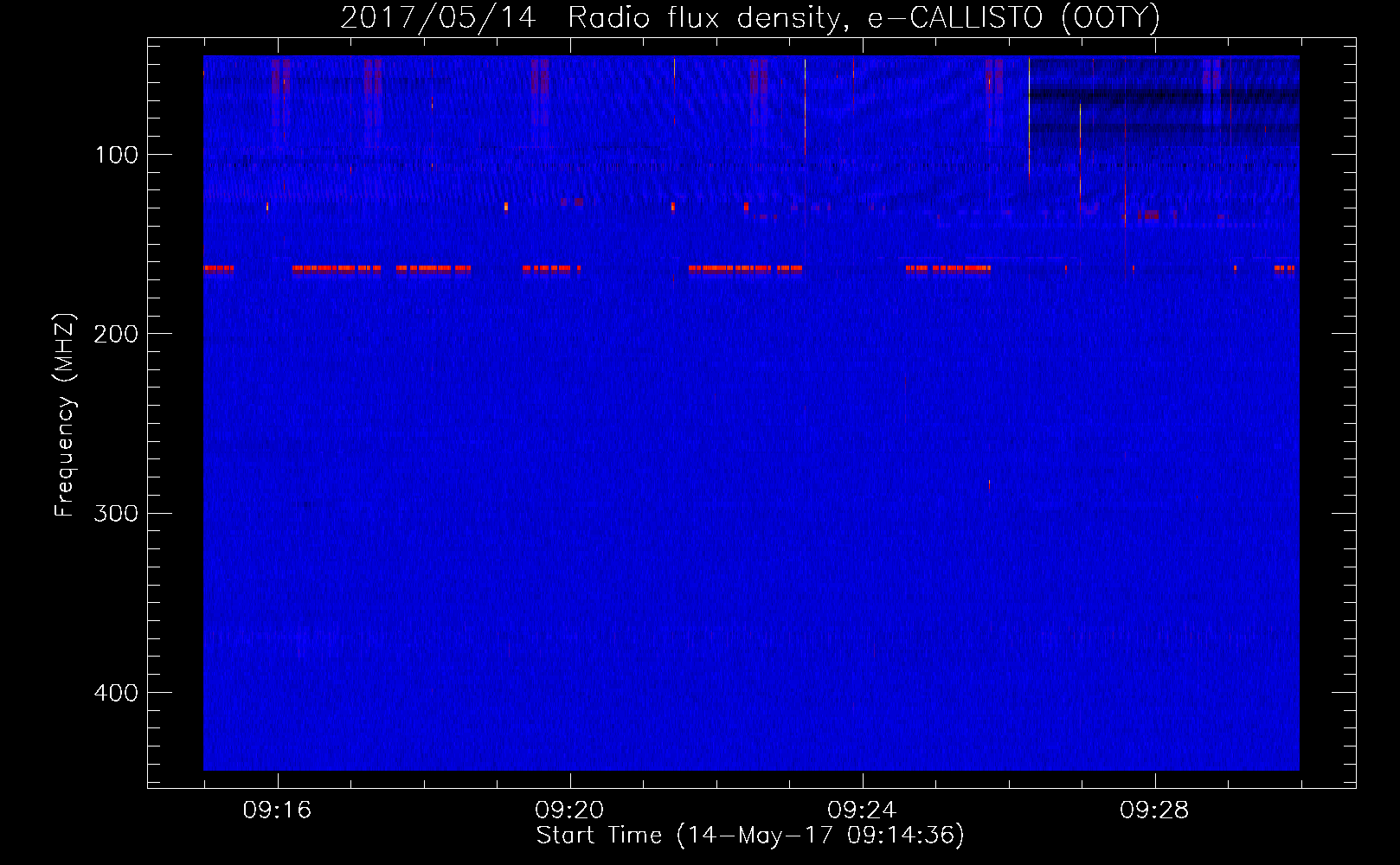1400x865 pixels.
Task: Click the 'Frequency (MHZ)' axis label
Action: 65,415
